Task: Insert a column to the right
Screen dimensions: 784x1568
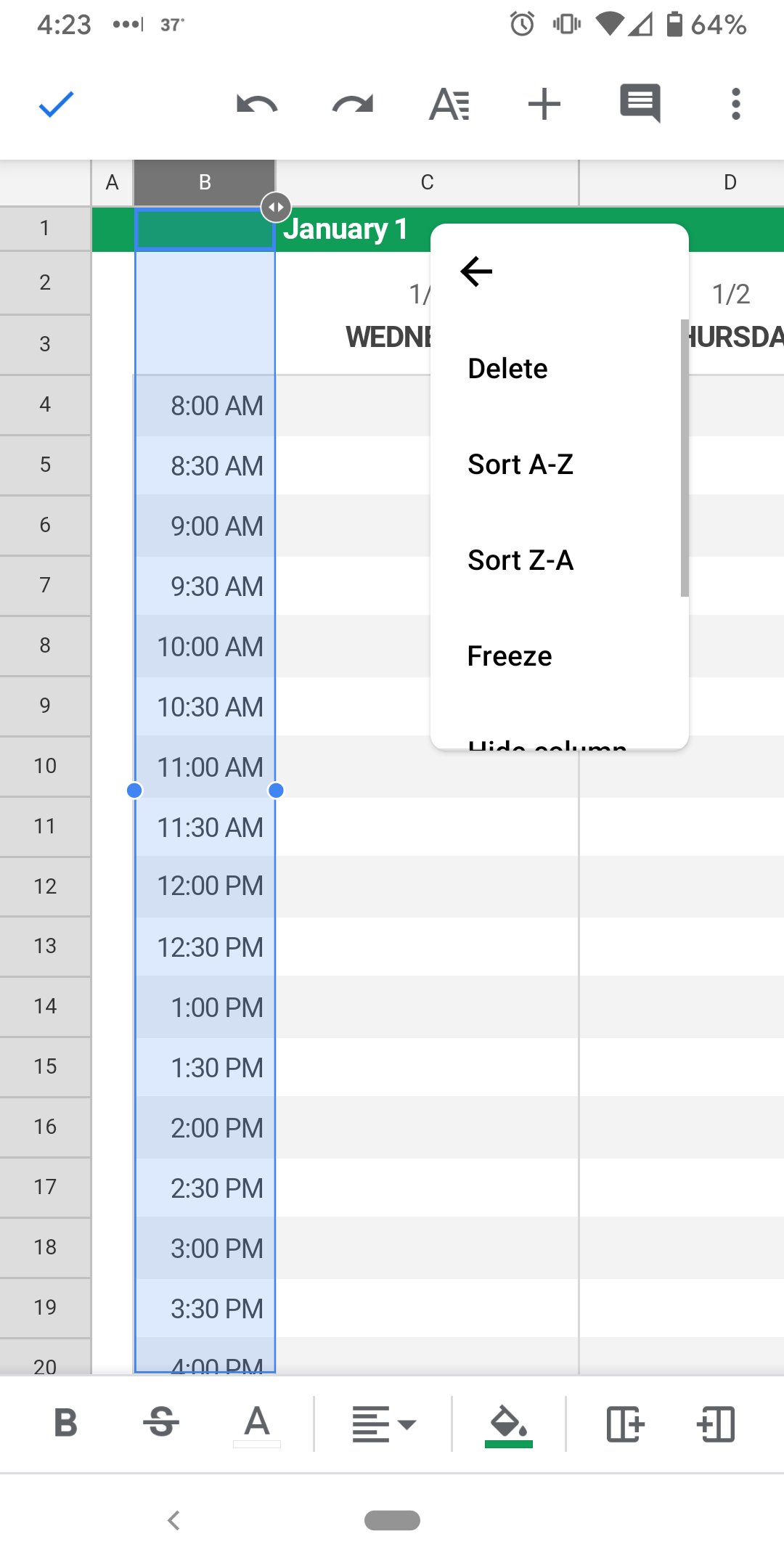Action: click(x=625, y=1424)
